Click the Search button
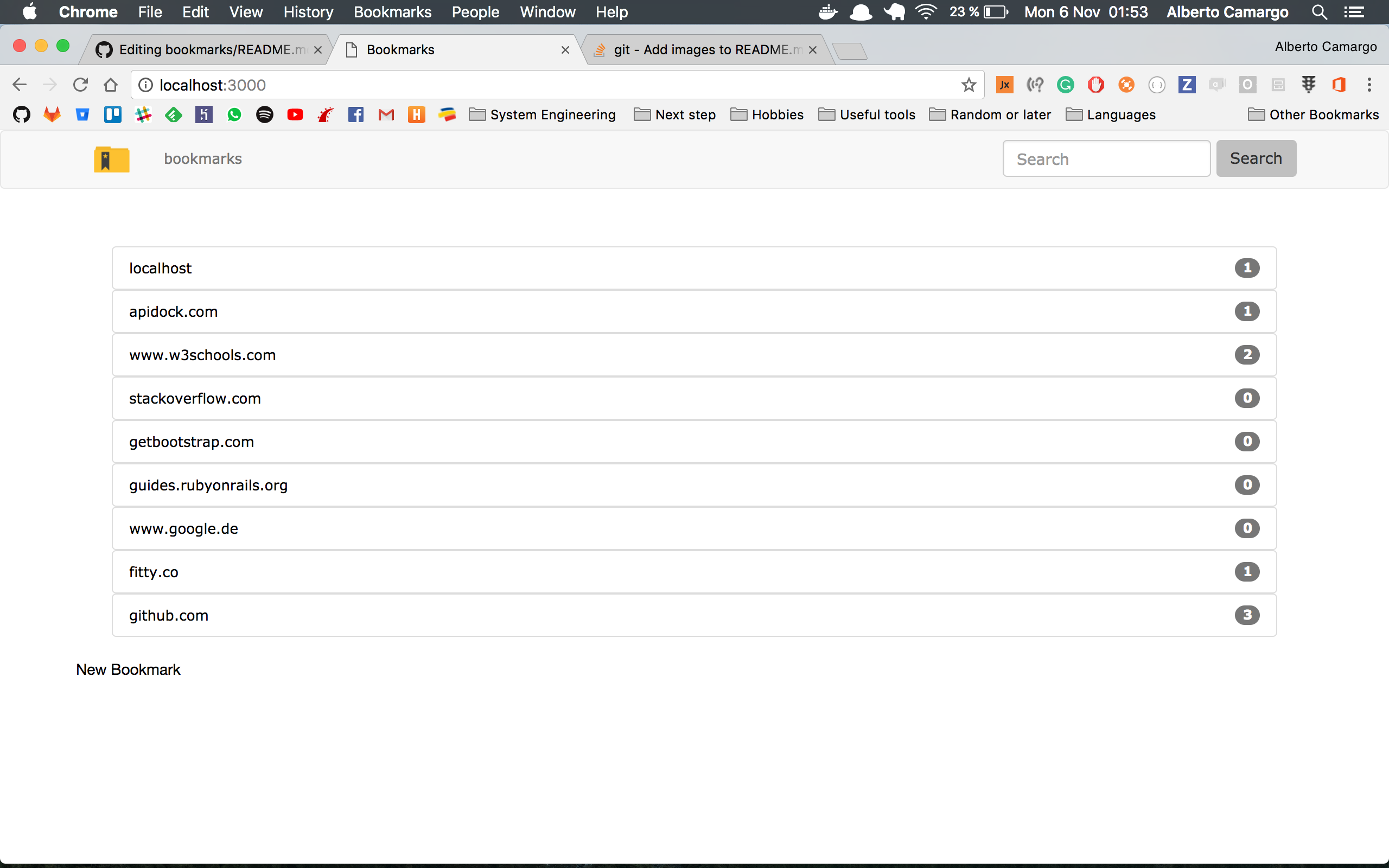The height and width of the screenshot is (868, 1389). pyautogui.click(x=1256, y=158)
